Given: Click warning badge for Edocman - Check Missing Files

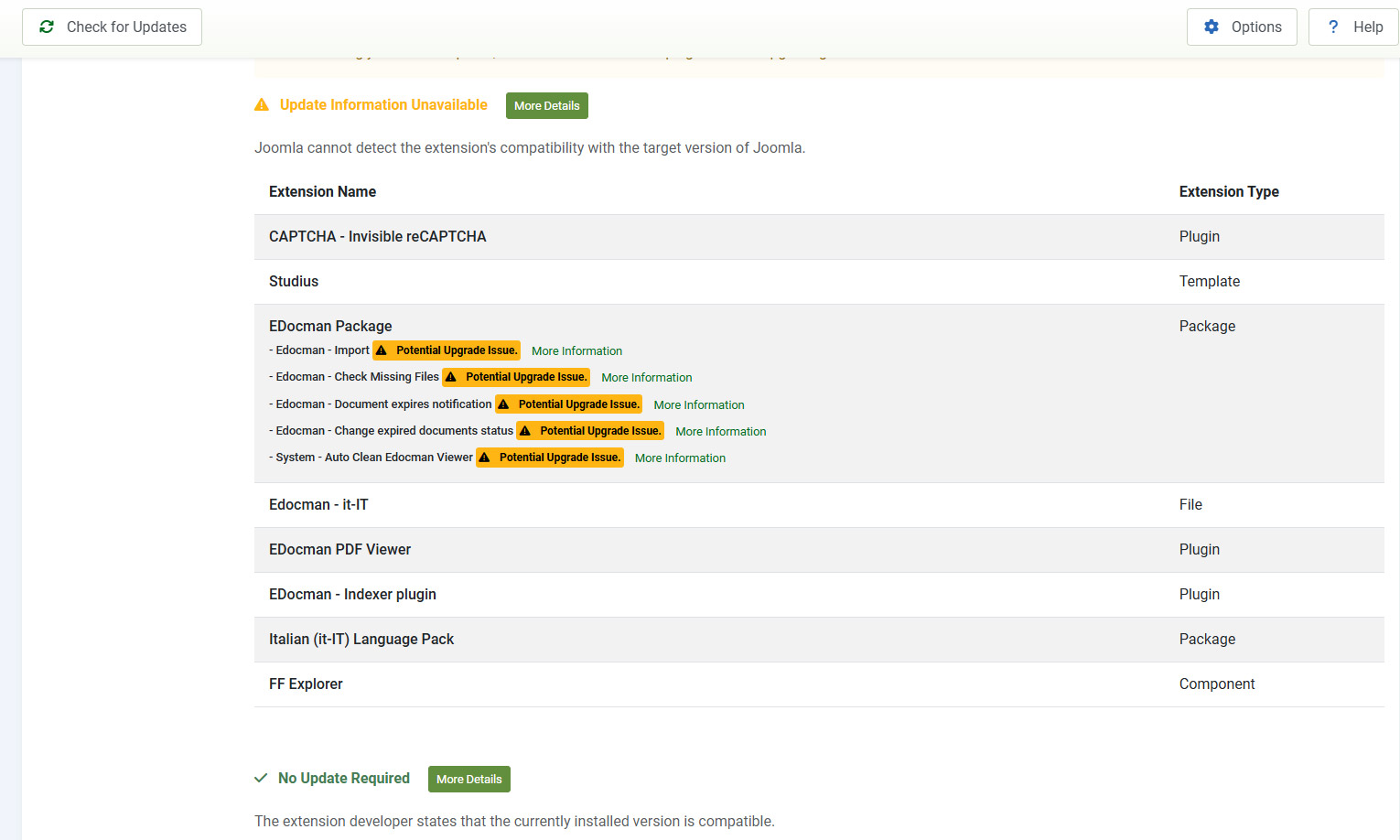Looking at the screenshot, I should coord(516,377).
